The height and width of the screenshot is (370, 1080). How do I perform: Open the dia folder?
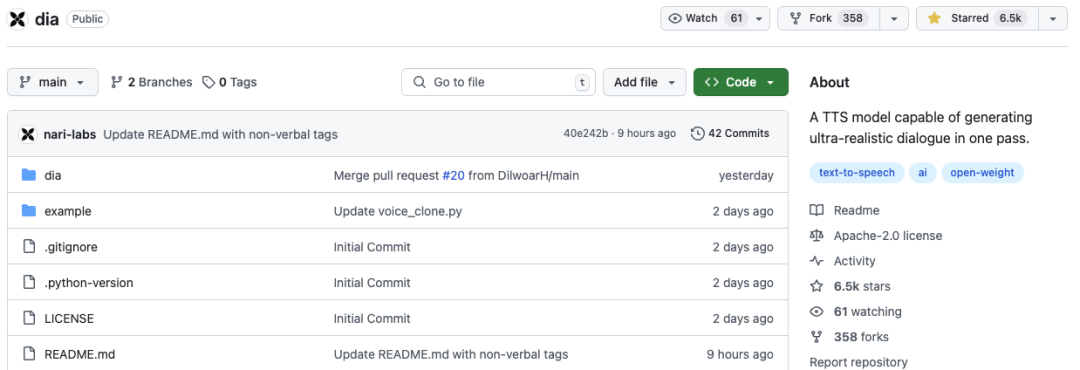coord(53,176)
